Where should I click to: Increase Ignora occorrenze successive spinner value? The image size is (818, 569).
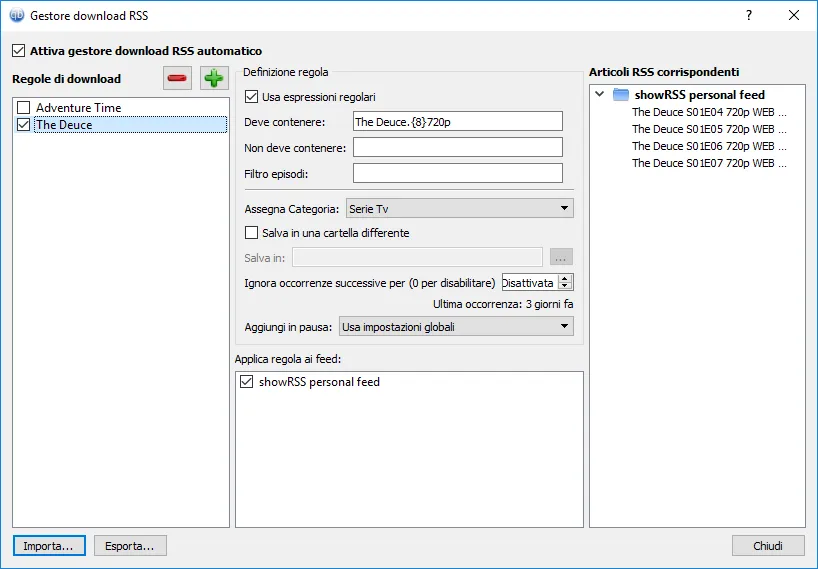[x=565, y=279]
